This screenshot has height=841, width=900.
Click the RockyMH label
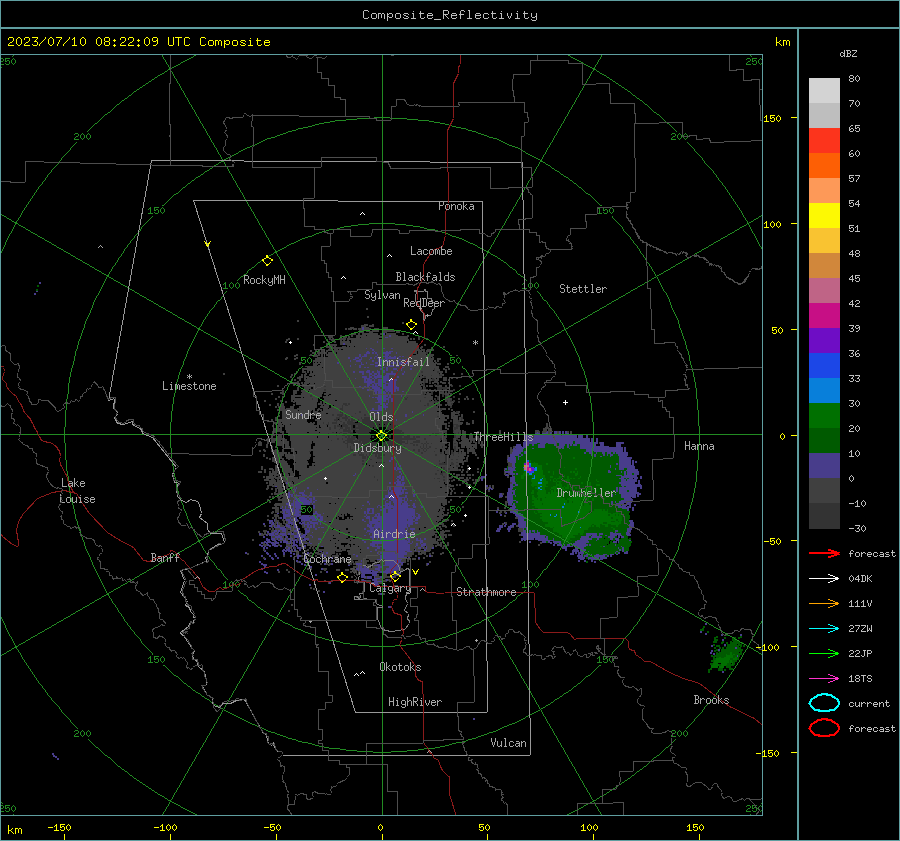coord(264,280)
